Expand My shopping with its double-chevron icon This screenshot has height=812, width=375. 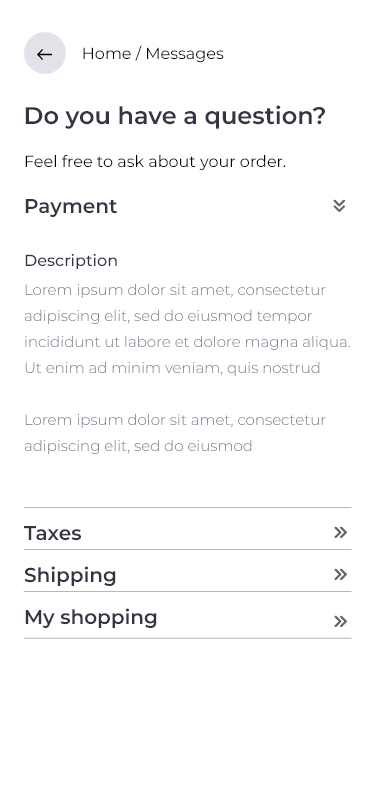pyautogui.click(x=340, y=621)
